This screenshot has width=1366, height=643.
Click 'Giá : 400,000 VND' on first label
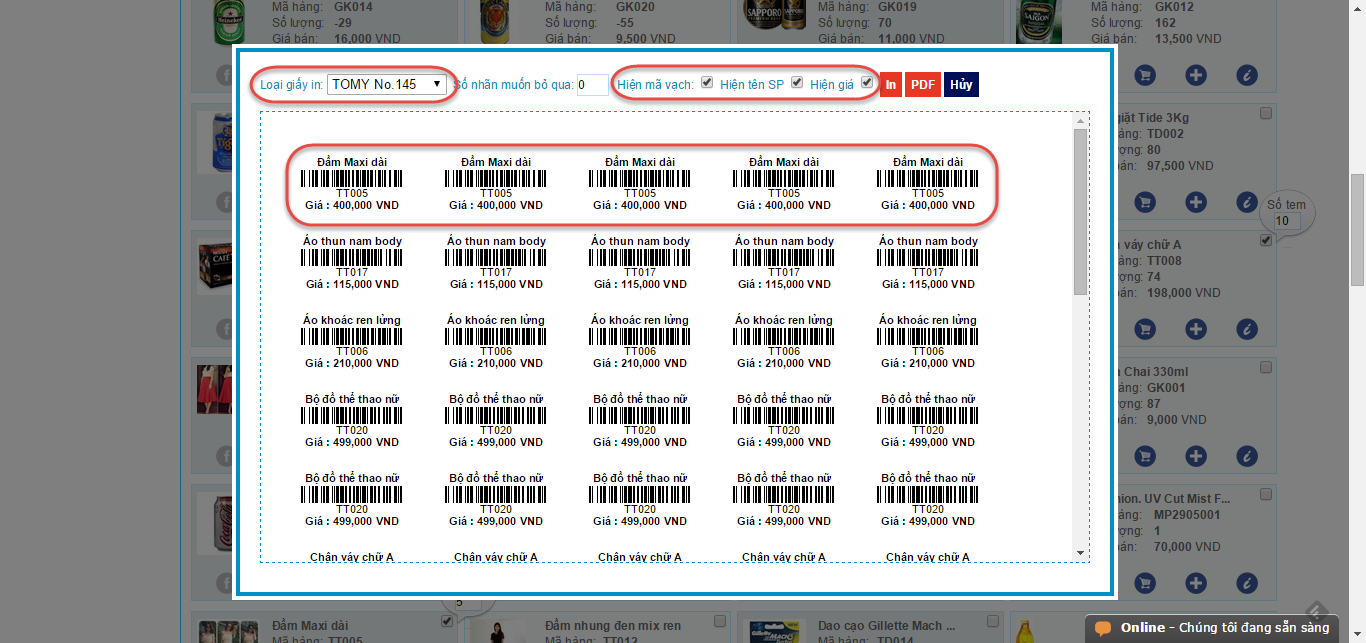pyautogui.click(x=352, y=205)
